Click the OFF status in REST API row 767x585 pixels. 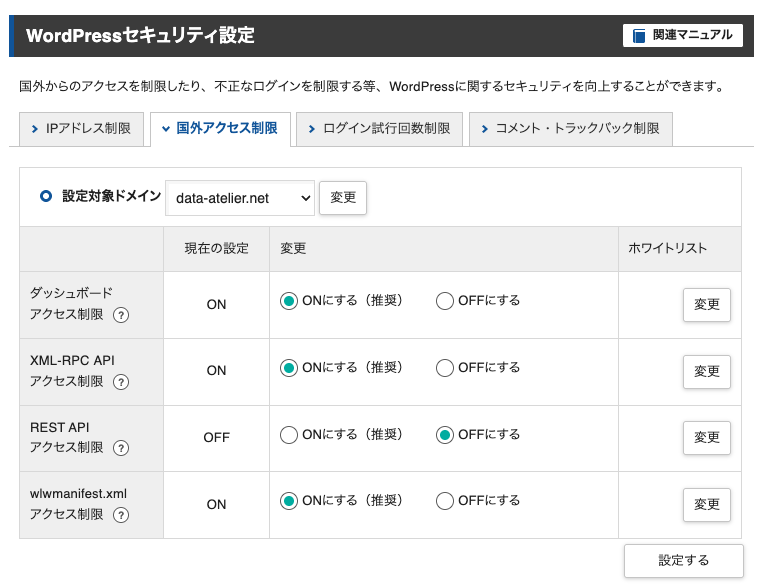(217, 437)
